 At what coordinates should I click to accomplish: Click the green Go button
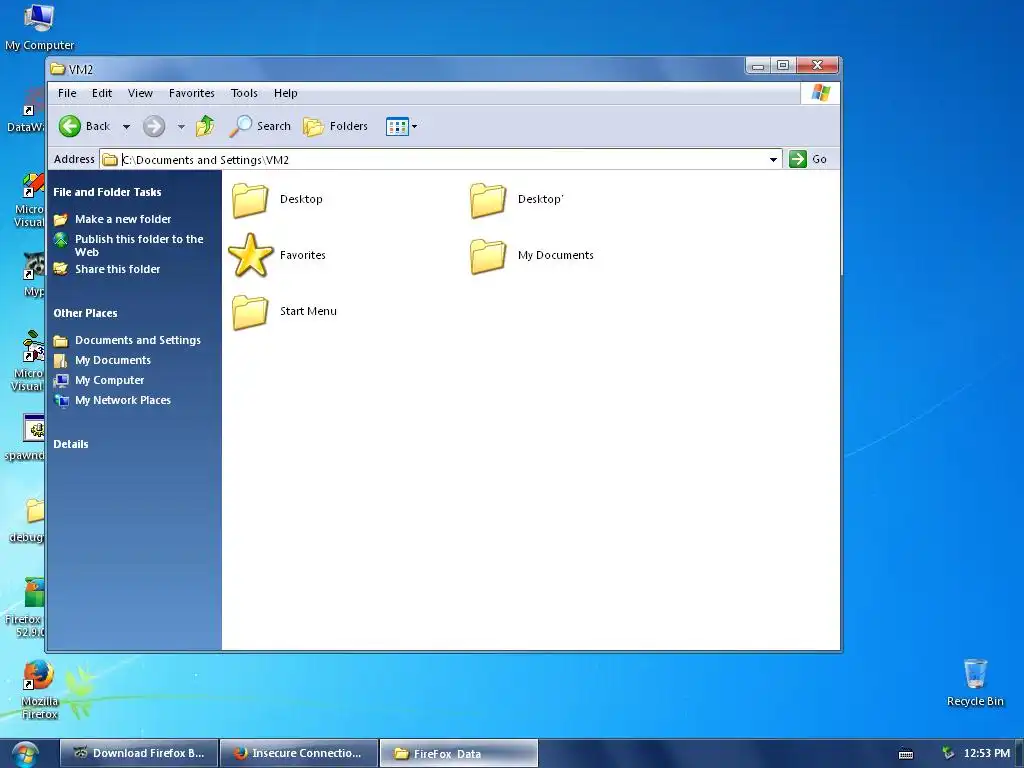tap(808, 159)
